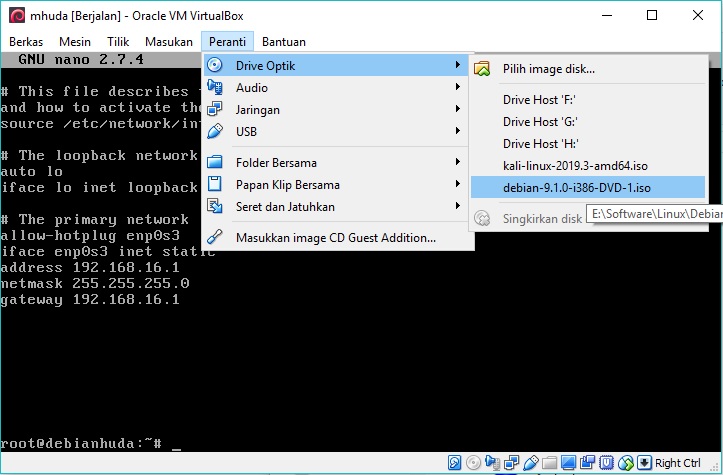The image size is (723, 475).
Task: Click the 'allow-hotplug enp0s3' line
Action: (90, 236)
